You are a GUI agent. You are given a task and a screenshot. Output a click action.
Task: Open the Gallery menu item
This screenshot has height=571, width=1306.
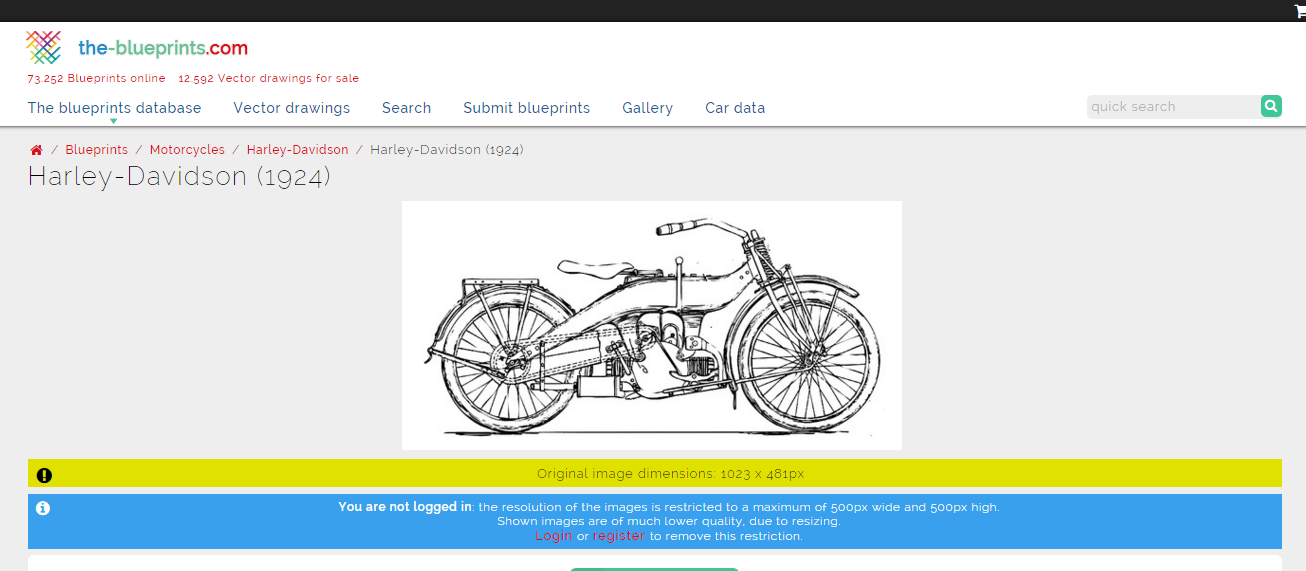coord(647,108)
